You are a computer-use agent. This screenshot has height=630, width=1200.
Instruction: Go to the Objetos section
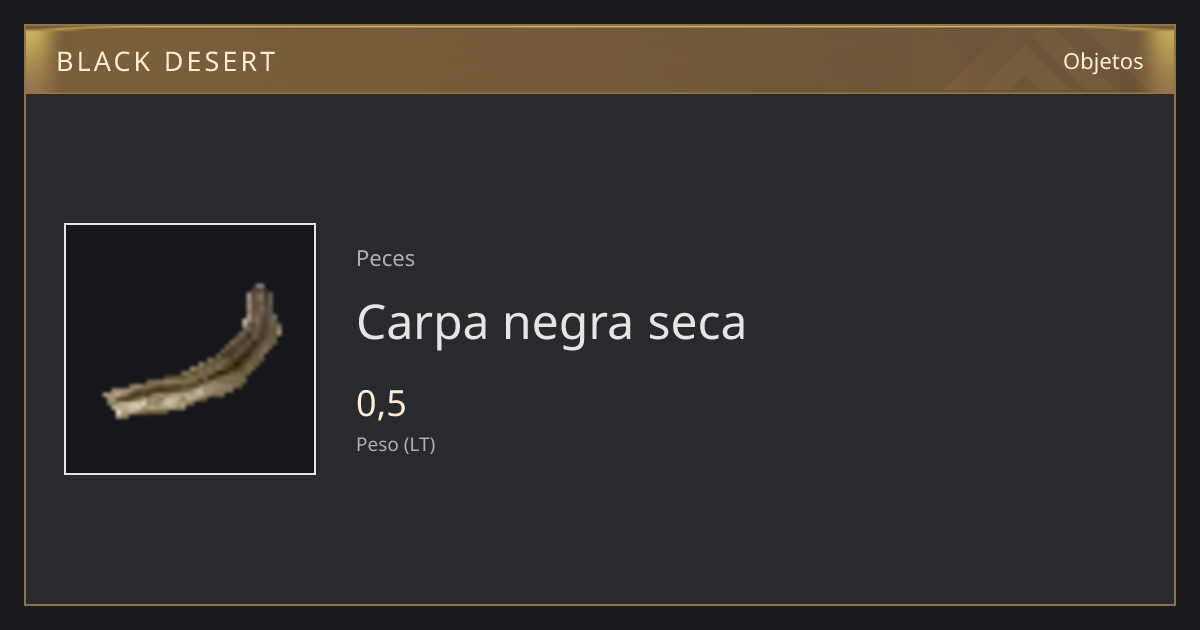coord(1103,61)
